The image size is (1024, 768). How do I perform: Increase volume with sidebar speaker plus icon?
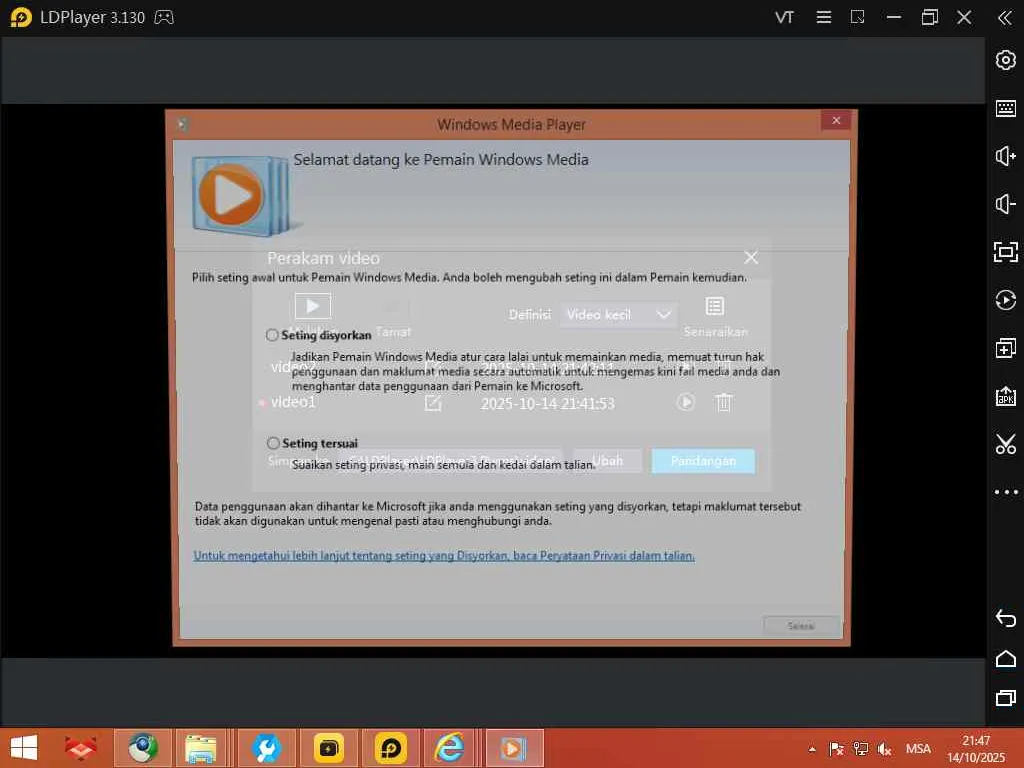coord(1005,156)
